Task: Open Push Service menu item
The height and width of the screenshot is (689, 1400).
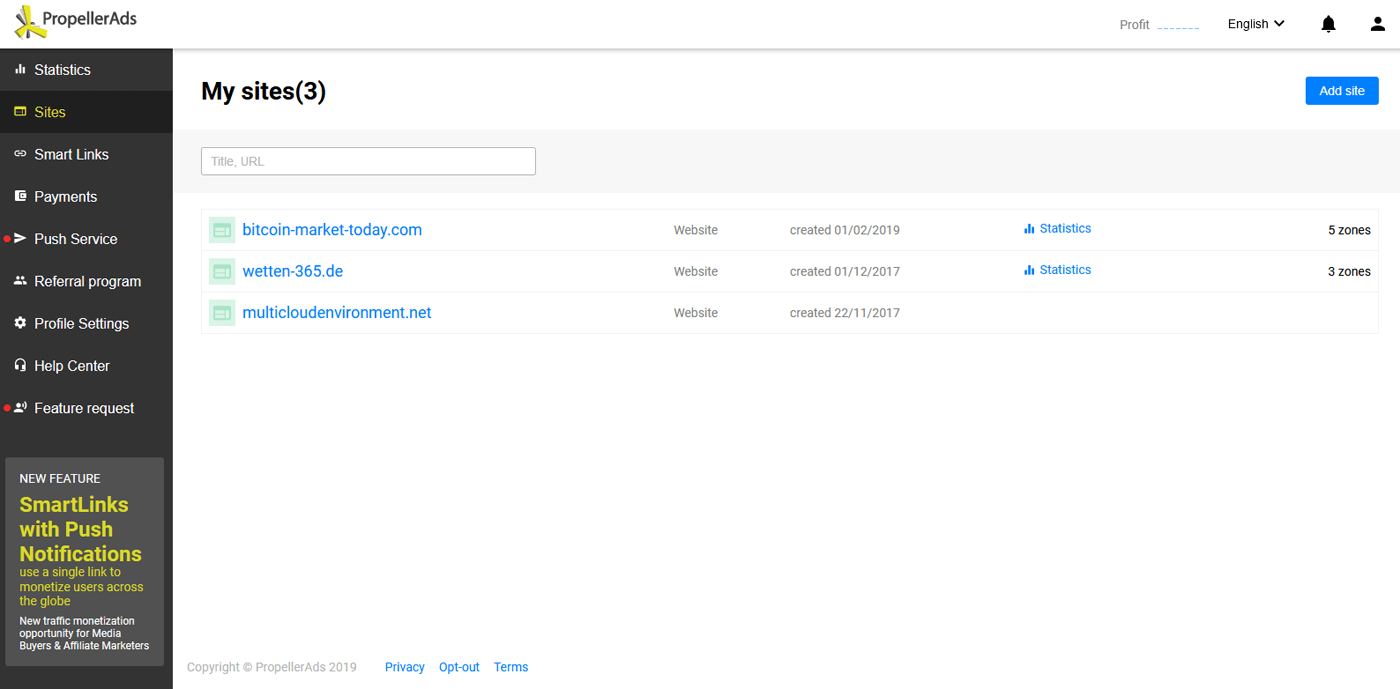Action: [x=75, y=239]
